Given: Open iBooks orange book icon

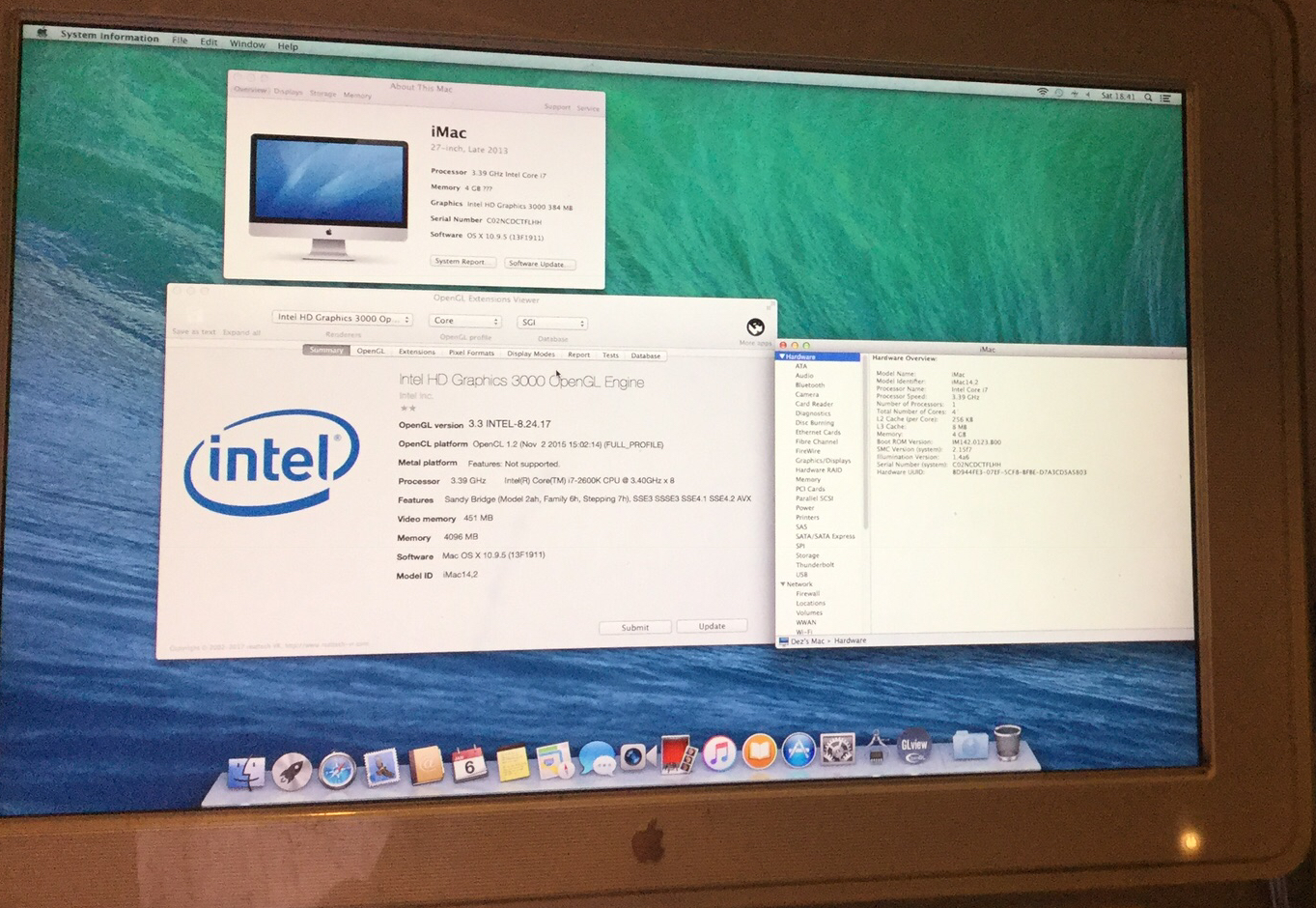Looking at the screenshot, I should click(x=759, y=751).
